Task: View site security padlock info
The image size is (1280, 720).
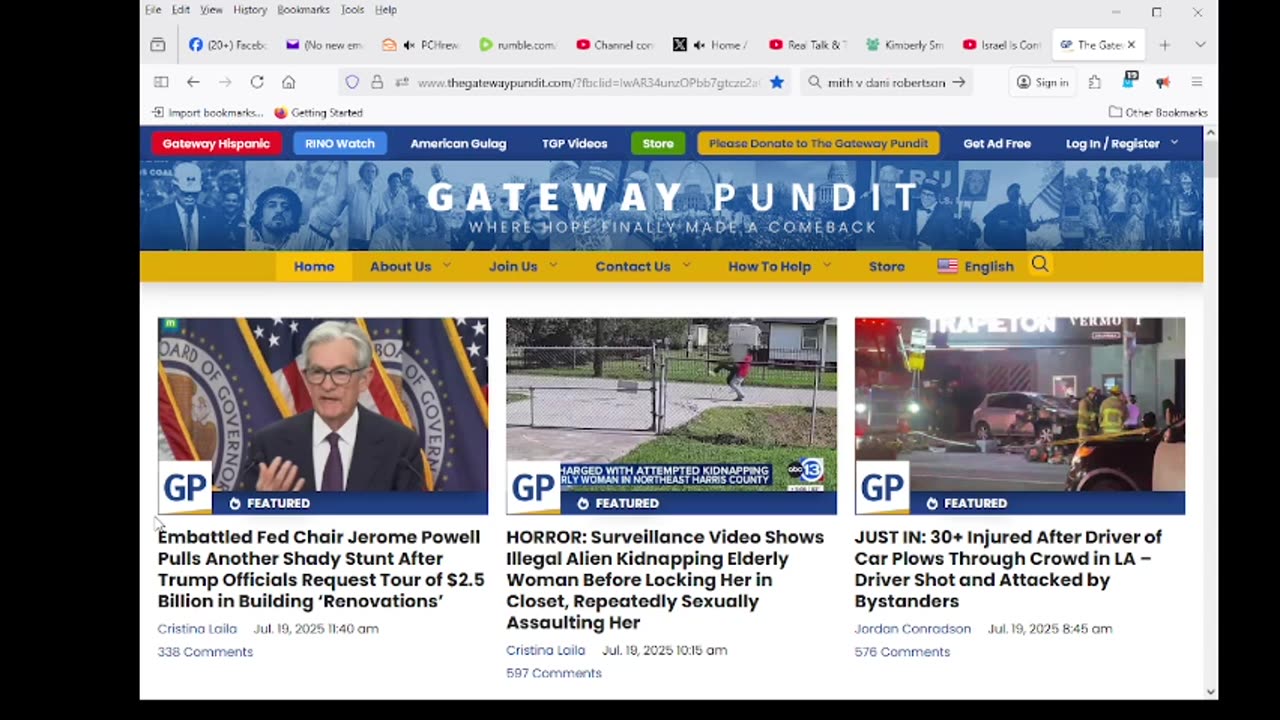Action: pos(377,82)
